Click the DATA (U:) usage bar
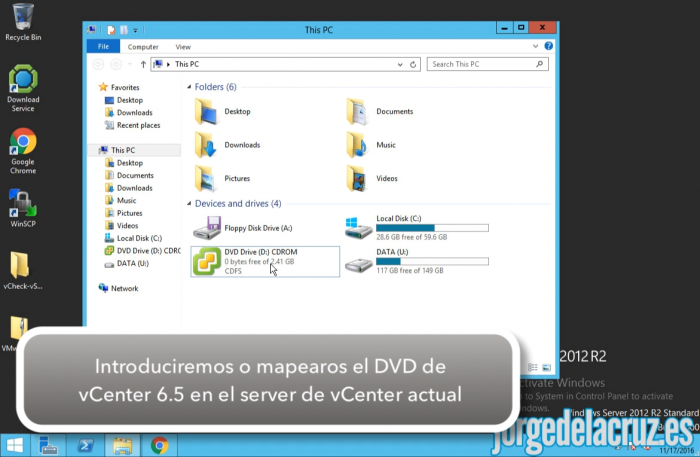Viewport: 700px width, 457px height. coord(432,262)
